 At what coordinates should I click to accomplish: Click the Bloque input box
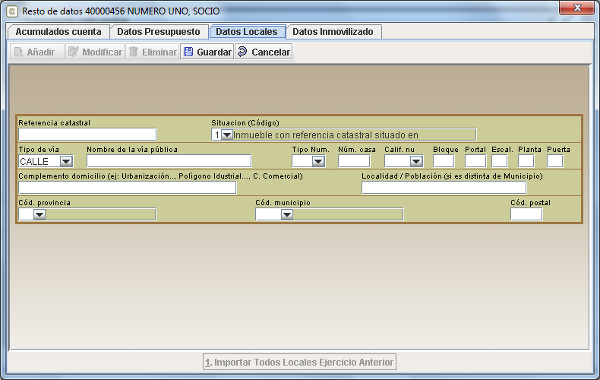coord(443,161)
